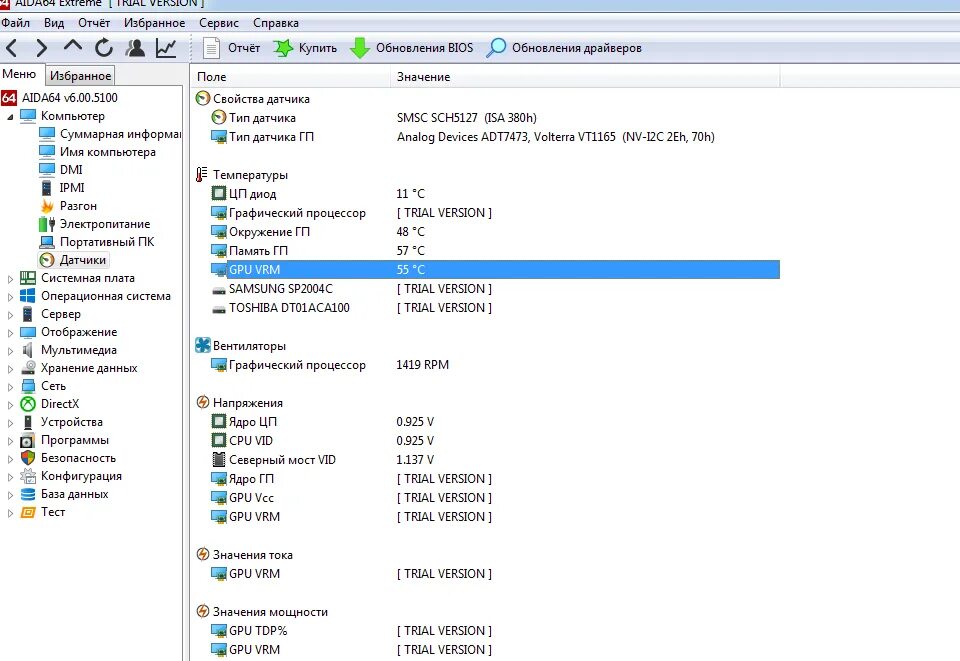Expand the Операционная система node

pyautogui.click(x=10, y=297)
